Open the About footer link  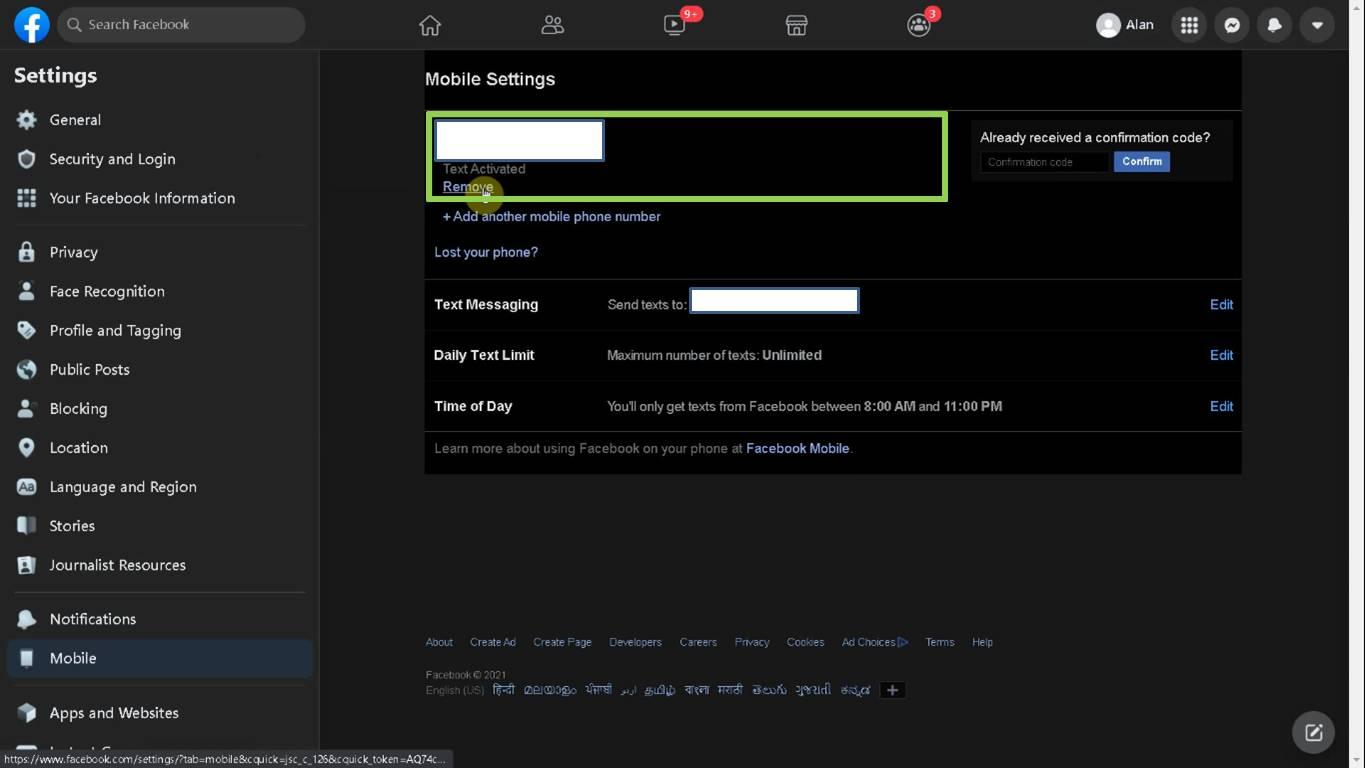pos(439,642)
